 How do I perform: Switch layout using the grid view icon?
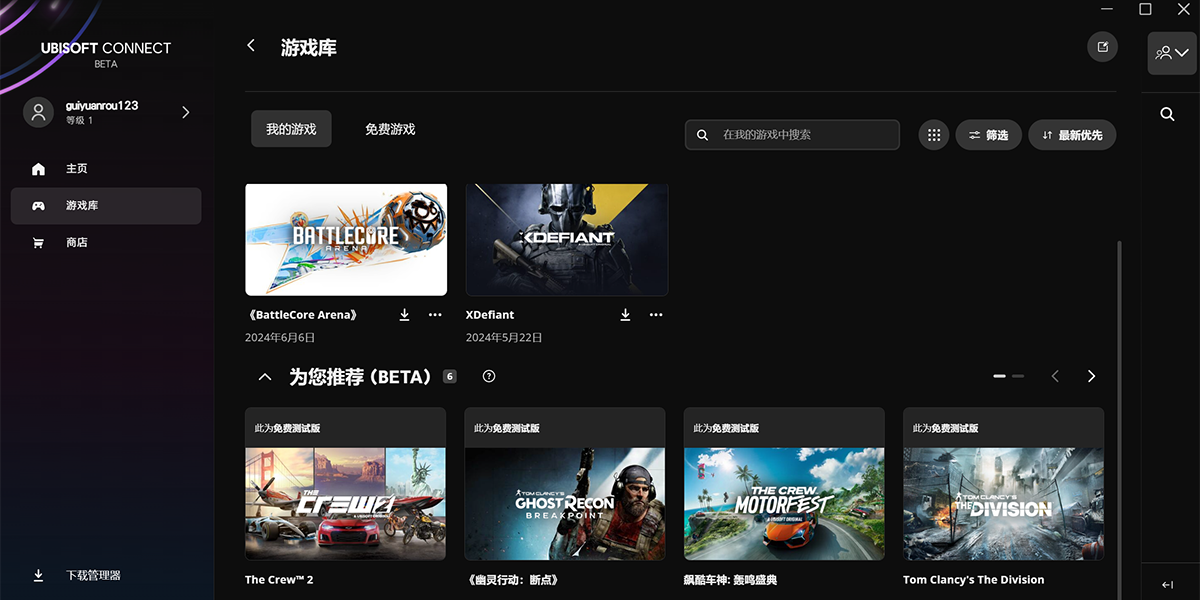933,134
